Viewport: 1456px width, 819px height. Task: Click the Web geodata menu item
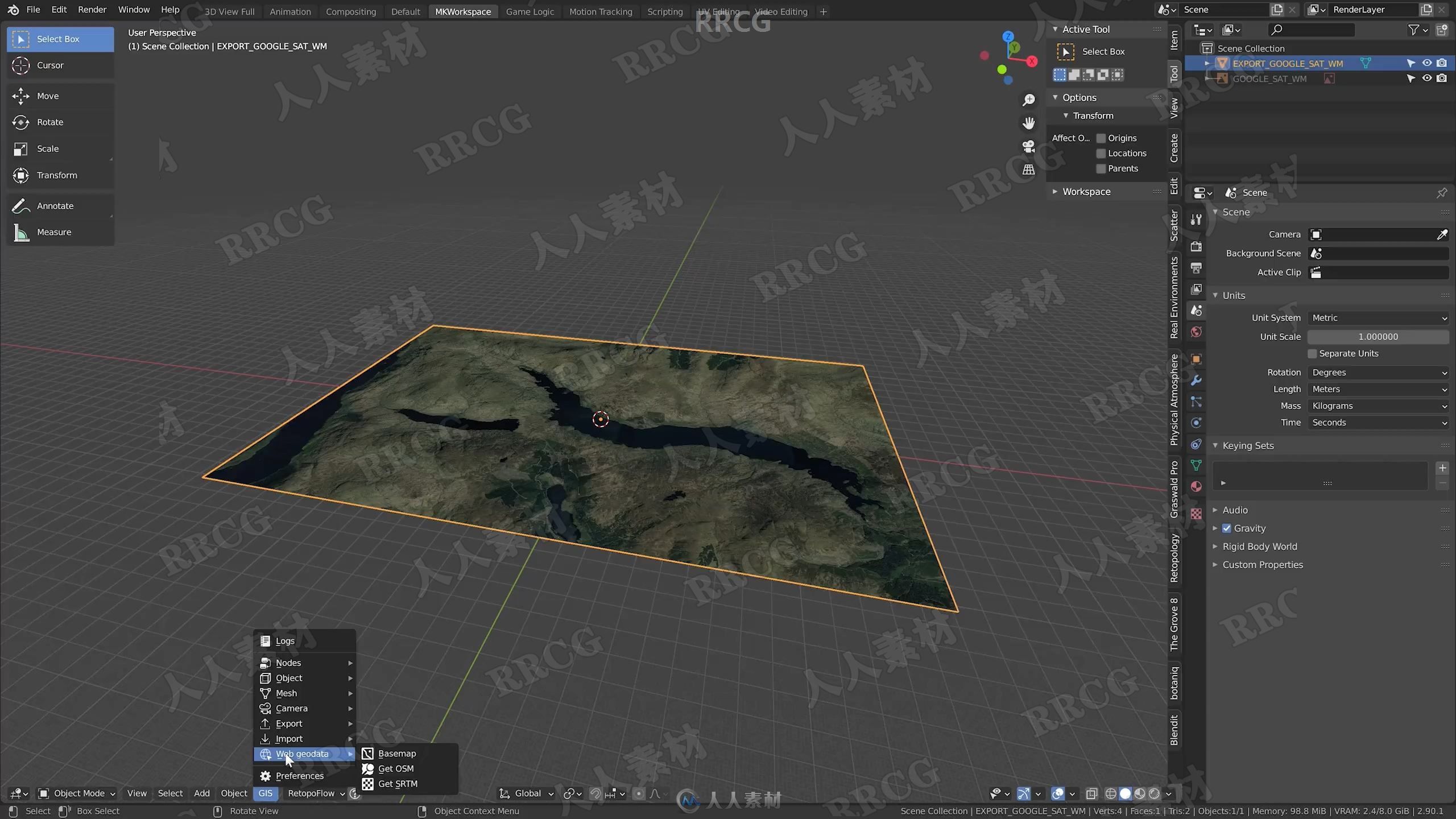coord(302,753)
